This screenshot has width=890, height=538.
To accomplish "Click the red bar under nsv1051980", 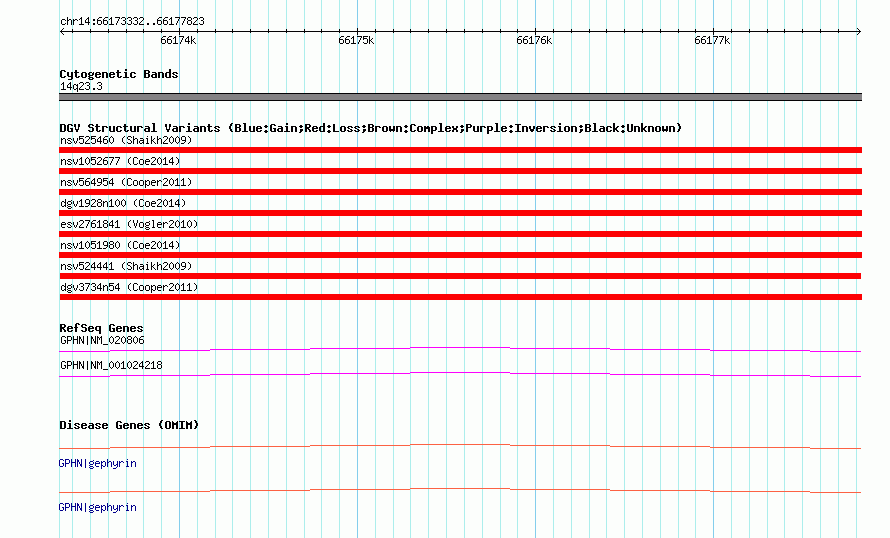I will 460,255.
